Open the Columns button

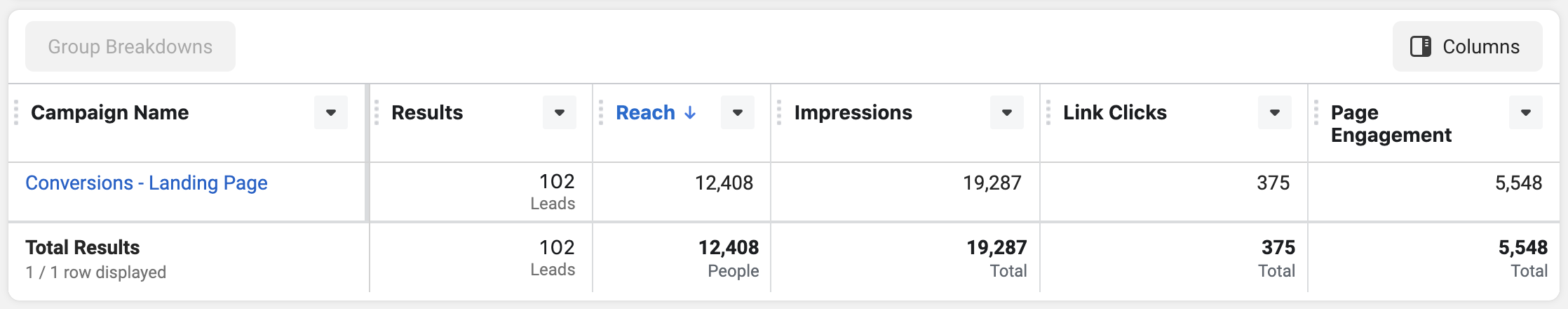click(x=1468, y=46)
